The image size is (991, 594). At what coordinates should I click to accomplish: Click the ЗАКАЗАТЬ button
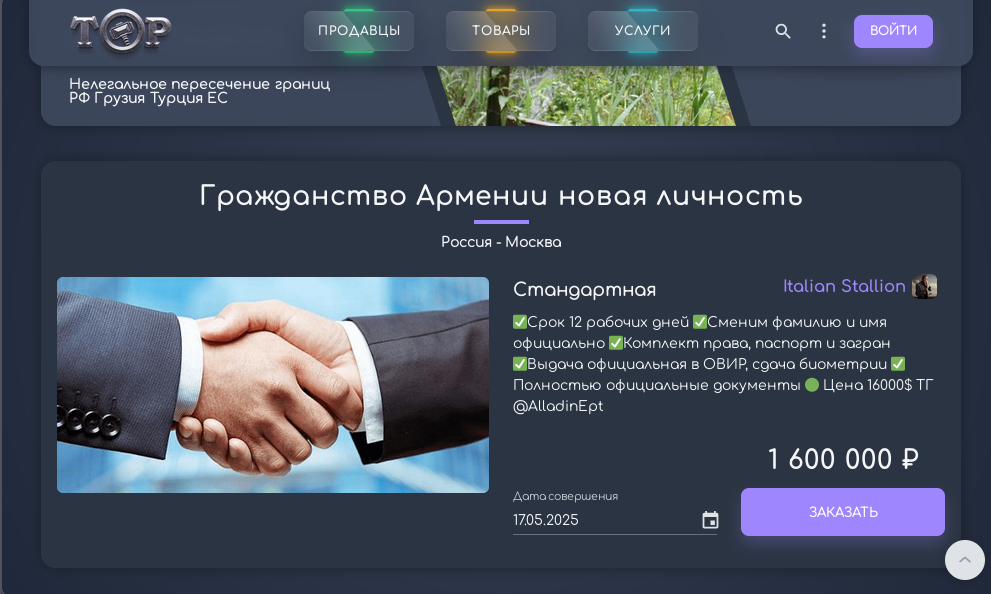[842, 512]
